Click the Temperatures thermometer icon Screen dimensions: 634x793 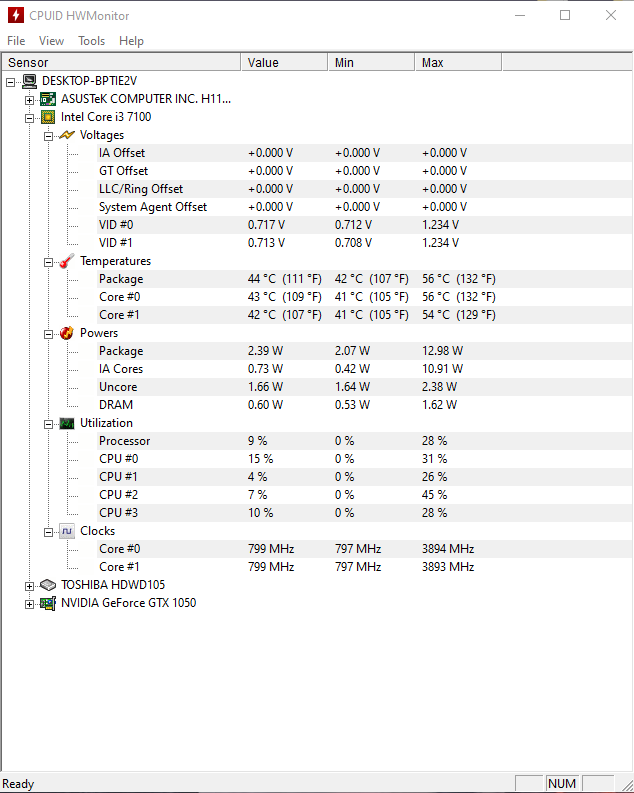67,261
